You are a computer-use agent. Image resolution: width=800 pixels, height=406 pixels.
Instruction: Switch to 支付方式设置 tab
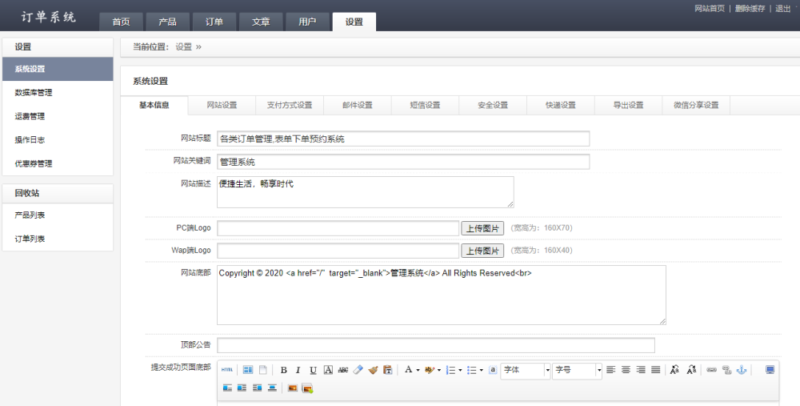(289, 105)
